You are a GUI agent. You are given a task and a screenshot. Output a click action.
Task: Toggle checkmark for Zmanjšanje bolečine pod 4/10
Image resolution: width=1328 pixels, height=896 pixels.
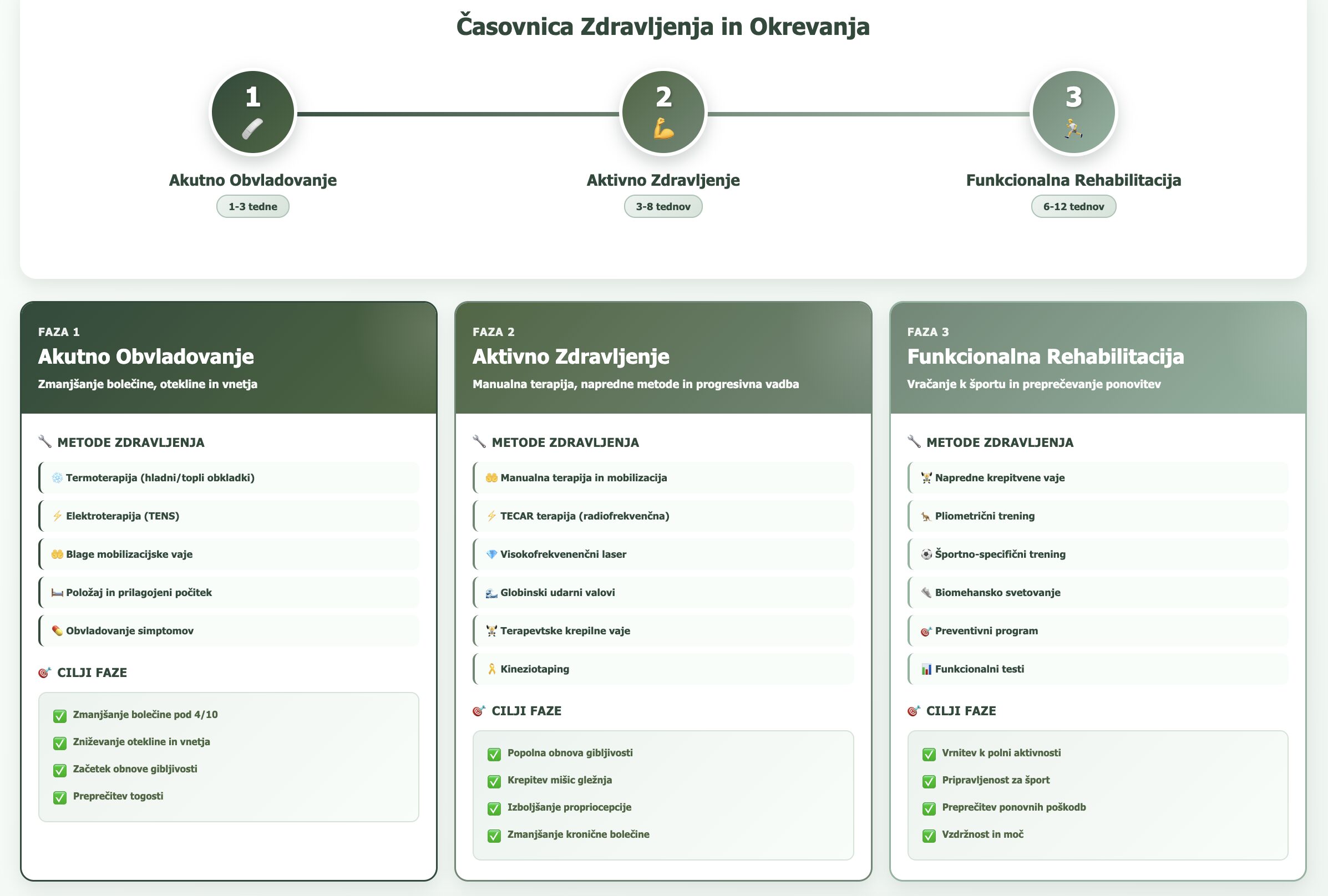[x=60, y=716]
